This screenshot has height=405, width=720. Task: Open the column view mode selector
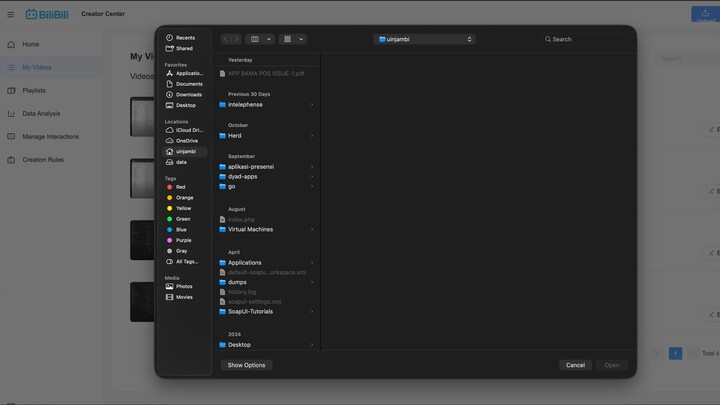(260, 39)
